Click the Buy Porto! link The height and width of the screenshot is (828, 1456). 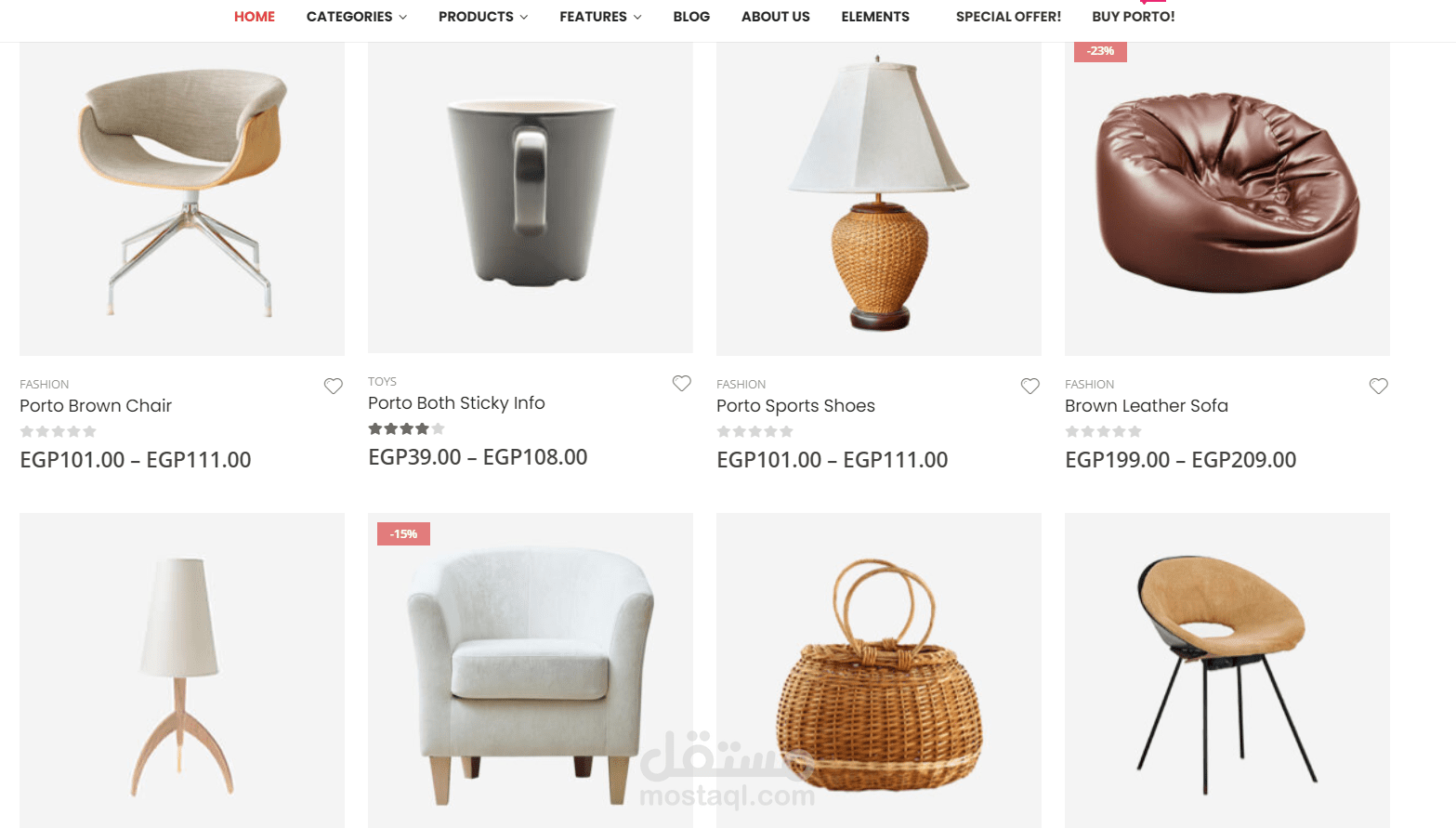[x=1134, y=17]
